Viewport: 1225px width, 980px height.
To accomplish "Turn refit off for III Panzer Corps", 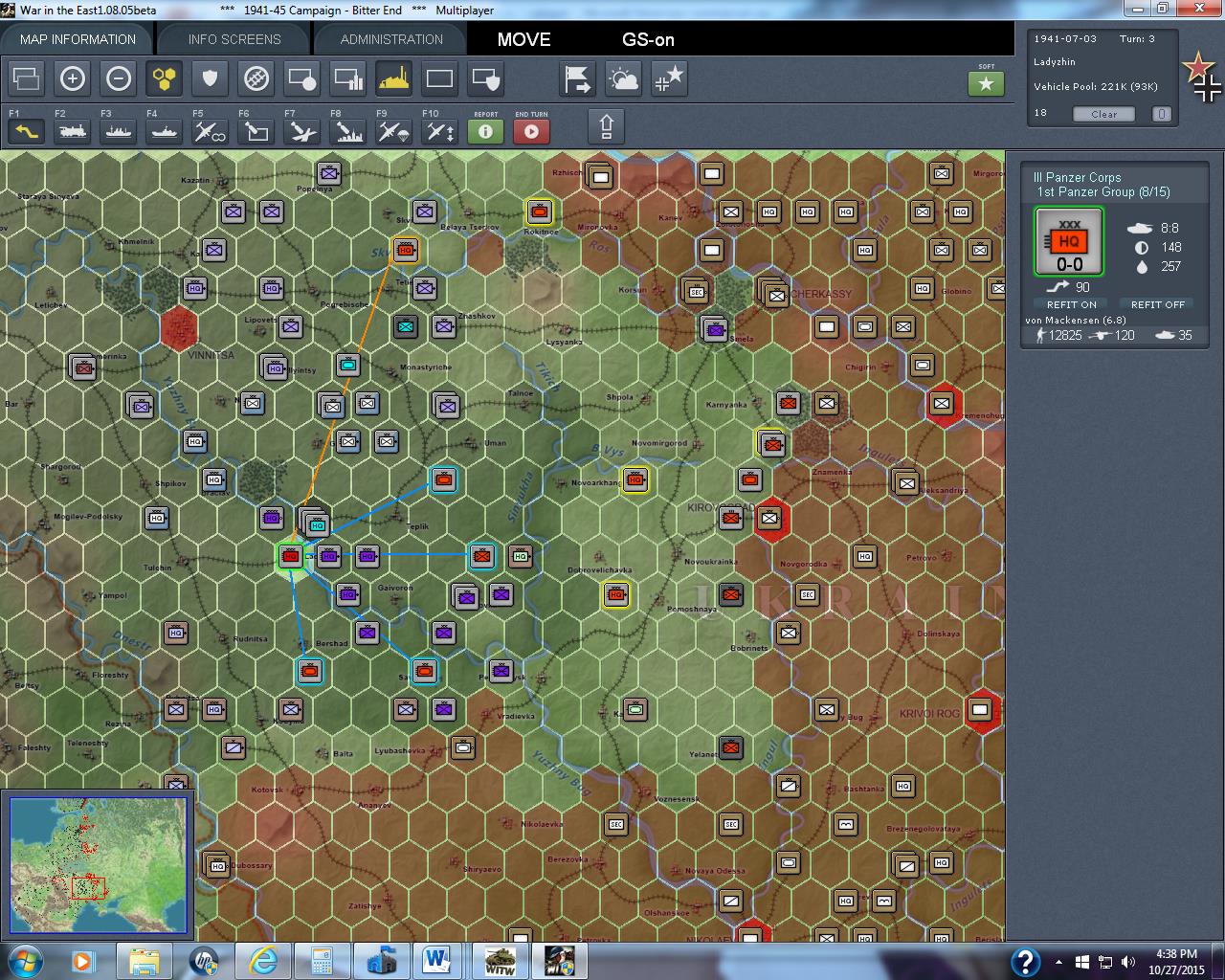I will coord(1158,304).
